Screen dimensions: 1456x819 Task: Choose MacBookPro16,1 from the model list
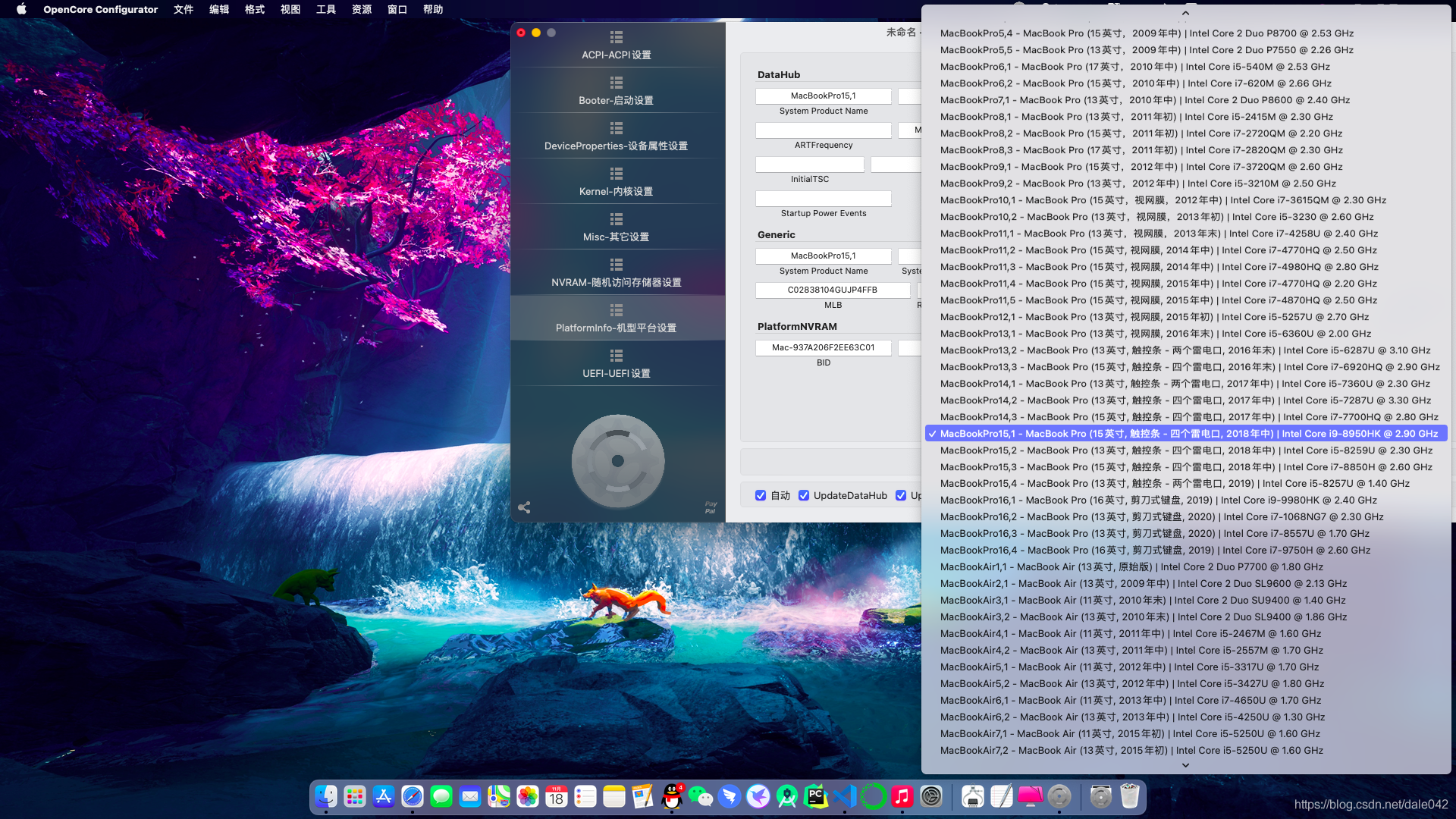click(1186, 500)
